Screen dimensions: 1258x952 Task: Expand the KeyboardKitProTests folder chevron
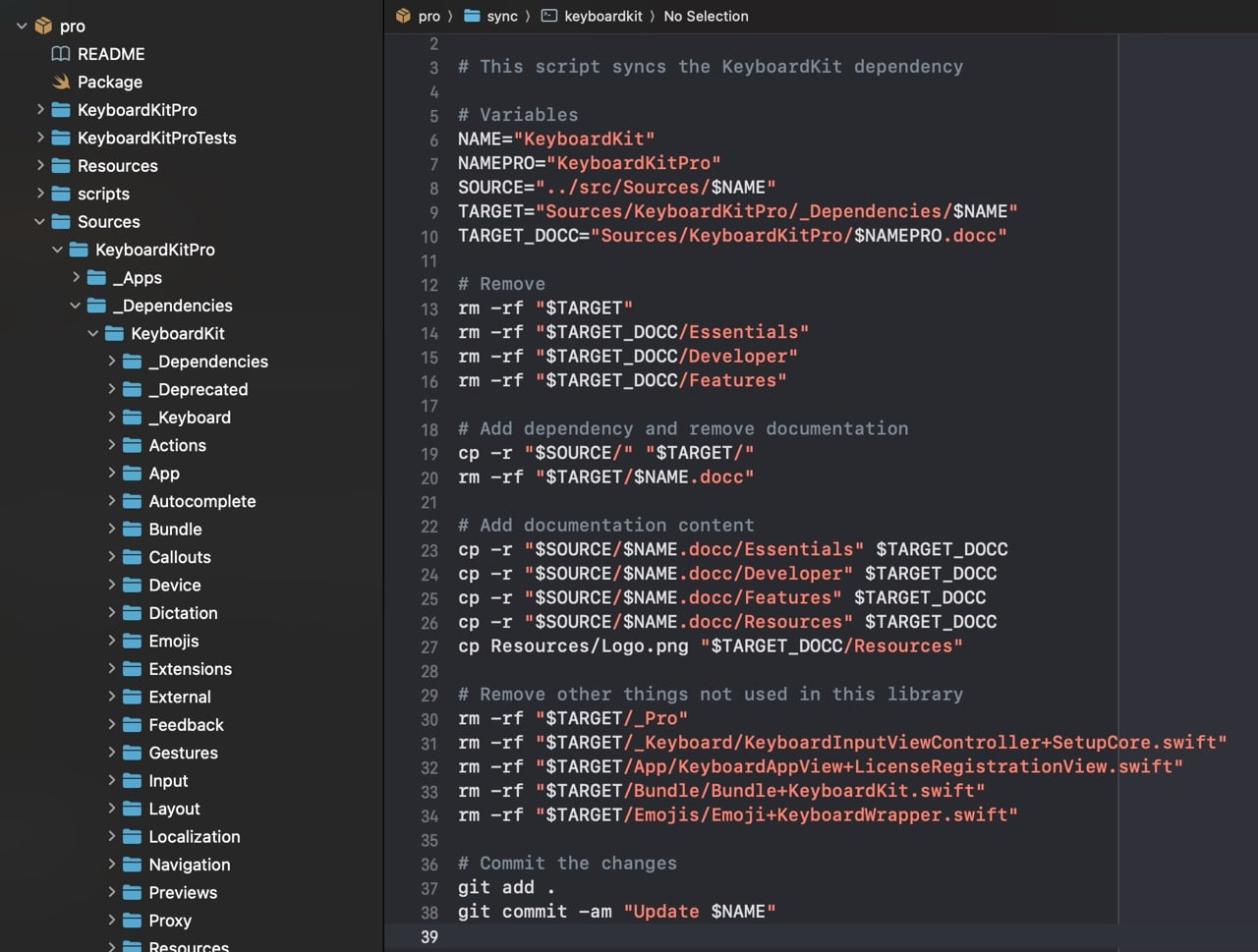[40, 138]
